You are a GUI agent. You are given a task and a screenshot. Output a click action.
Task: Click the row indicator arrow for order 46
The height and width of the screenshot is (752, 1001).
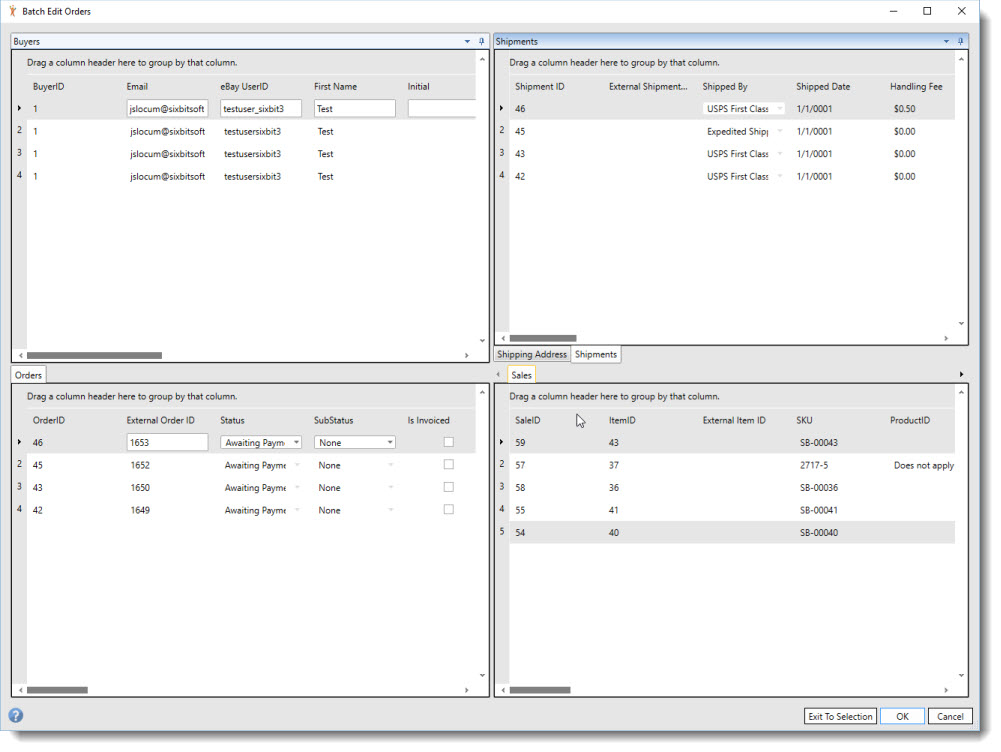pos(19,442)
